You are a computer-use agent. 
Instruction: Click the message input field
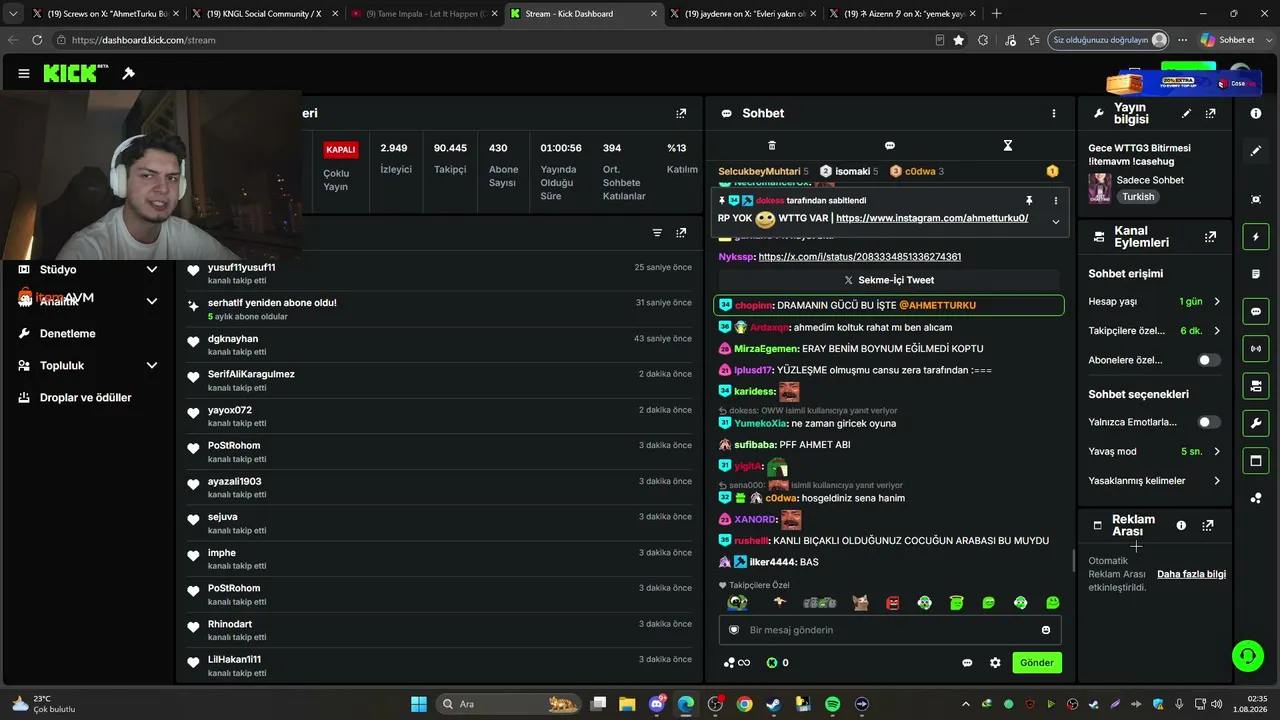click(889, 630)
